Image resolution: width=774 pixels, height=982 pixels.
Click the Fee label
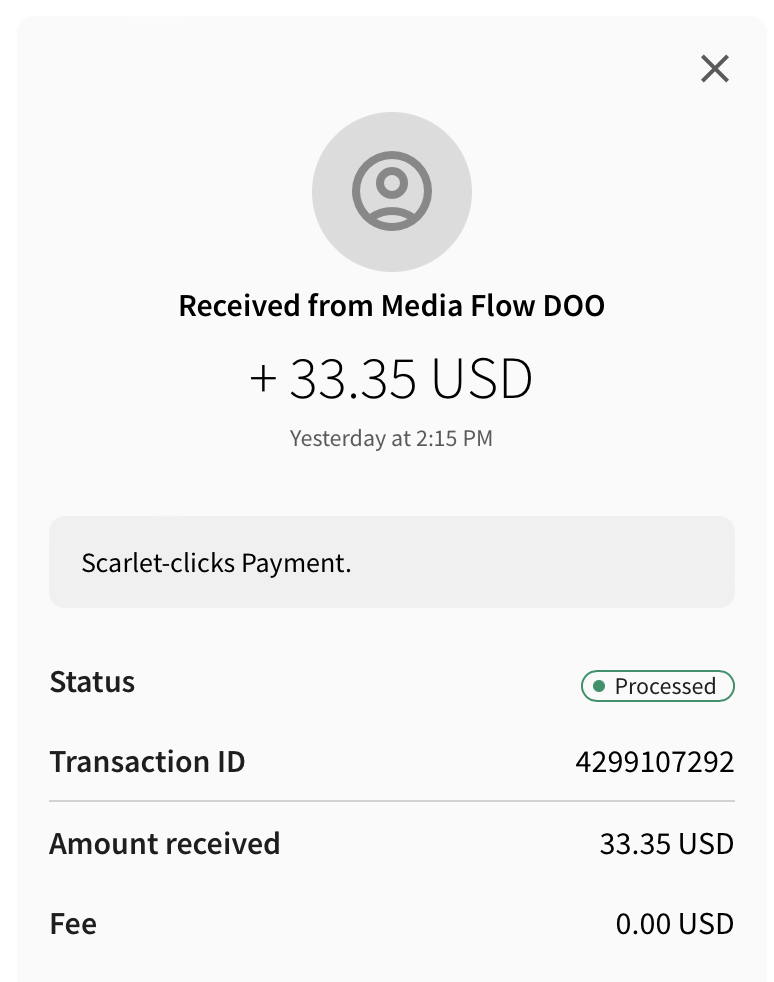point(73,924)
